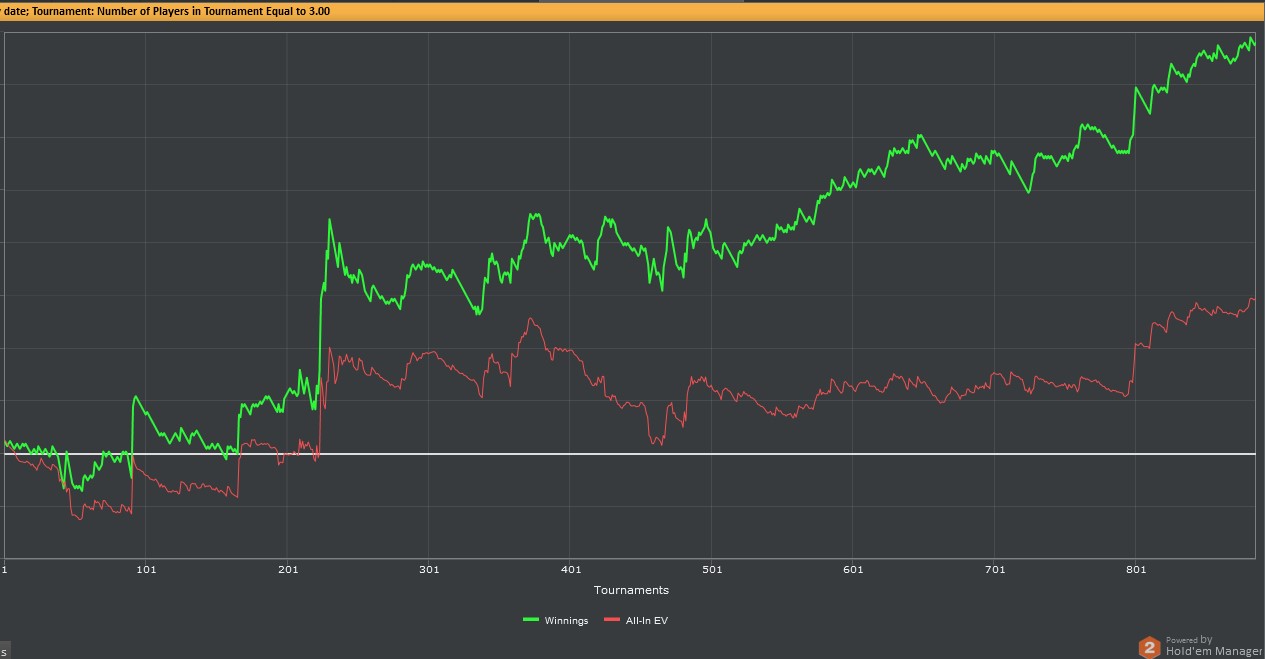Click the 601 x-axis tick label
Screen dimensions: 1265x659
point(853,570)
